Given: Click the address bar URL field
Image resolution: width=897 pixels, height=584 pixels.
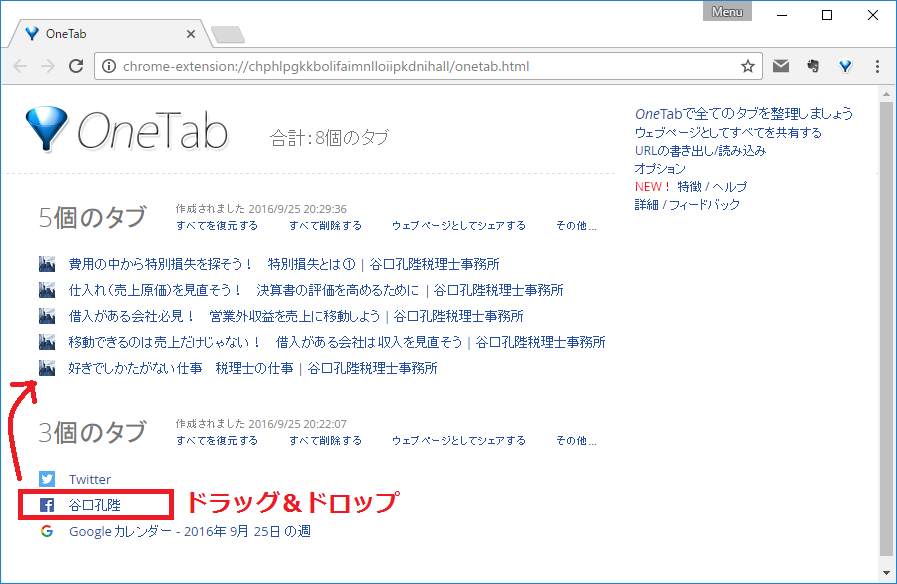Looking at the screenshot, I should (420, 67).
